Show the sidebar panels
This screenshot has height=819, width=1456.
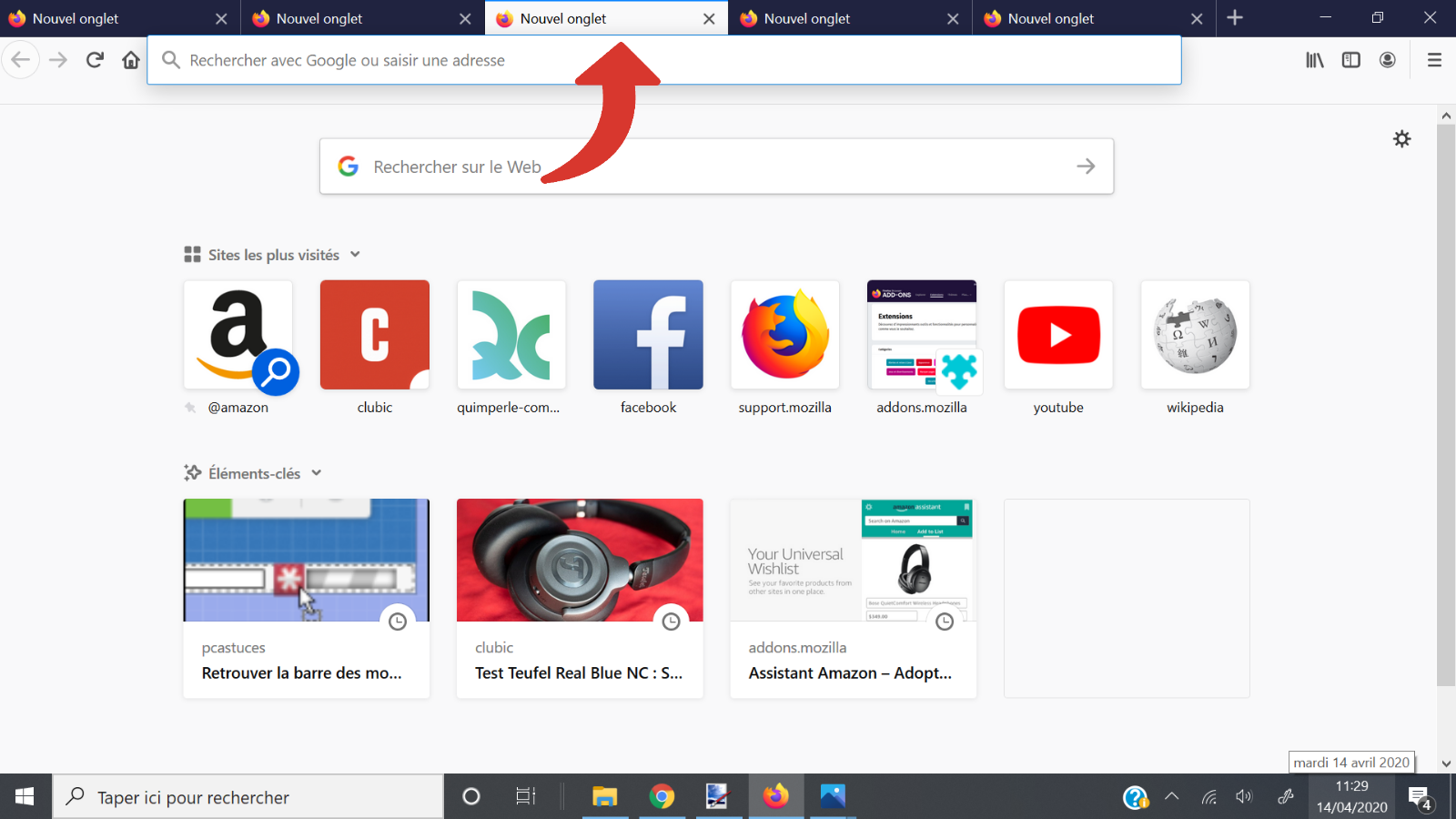[1350, 59]
